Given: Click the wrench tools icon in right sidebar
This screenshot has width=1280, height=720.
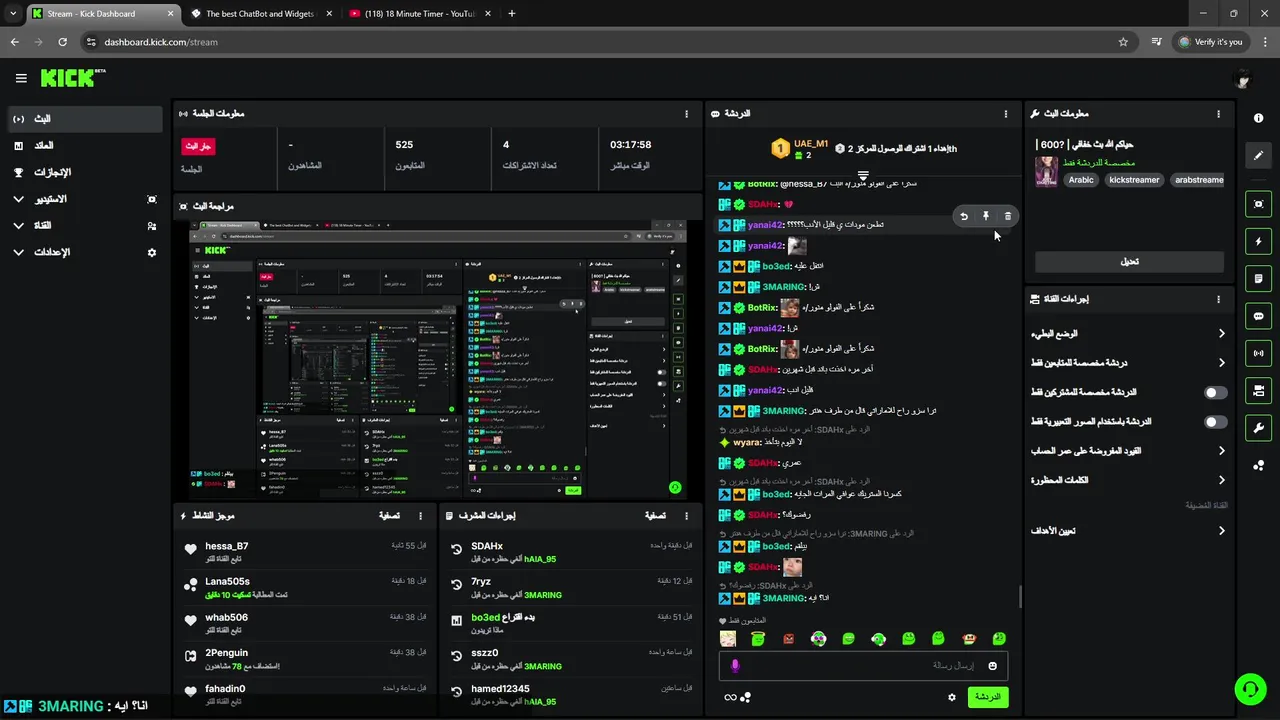Looking at the screenshot, I should click(x=1258, y=428).
